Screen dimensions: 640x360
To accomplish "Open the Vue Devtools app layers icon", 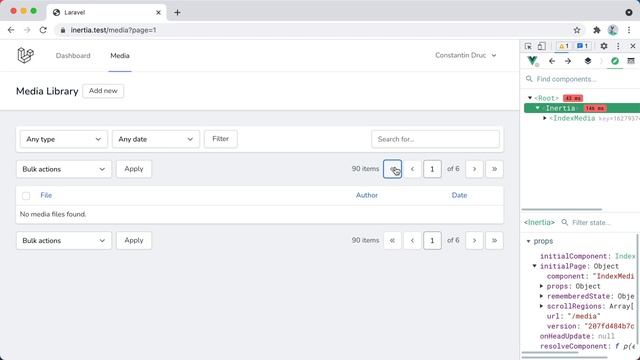I will point(588,61).
